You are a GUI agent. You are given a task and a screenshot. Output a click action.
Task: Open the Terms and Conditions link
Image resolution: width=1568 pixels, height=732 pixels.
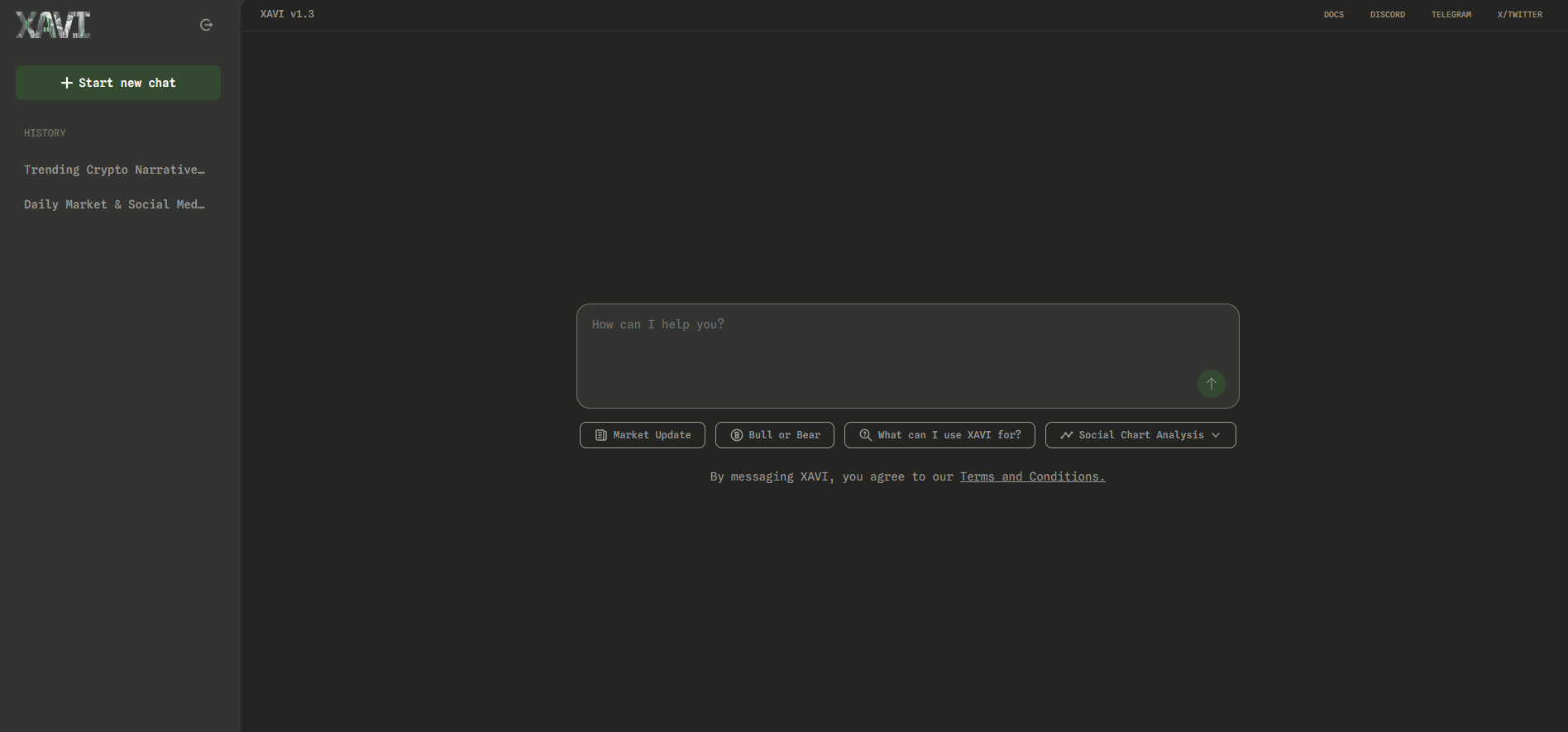pos(1032,476)
